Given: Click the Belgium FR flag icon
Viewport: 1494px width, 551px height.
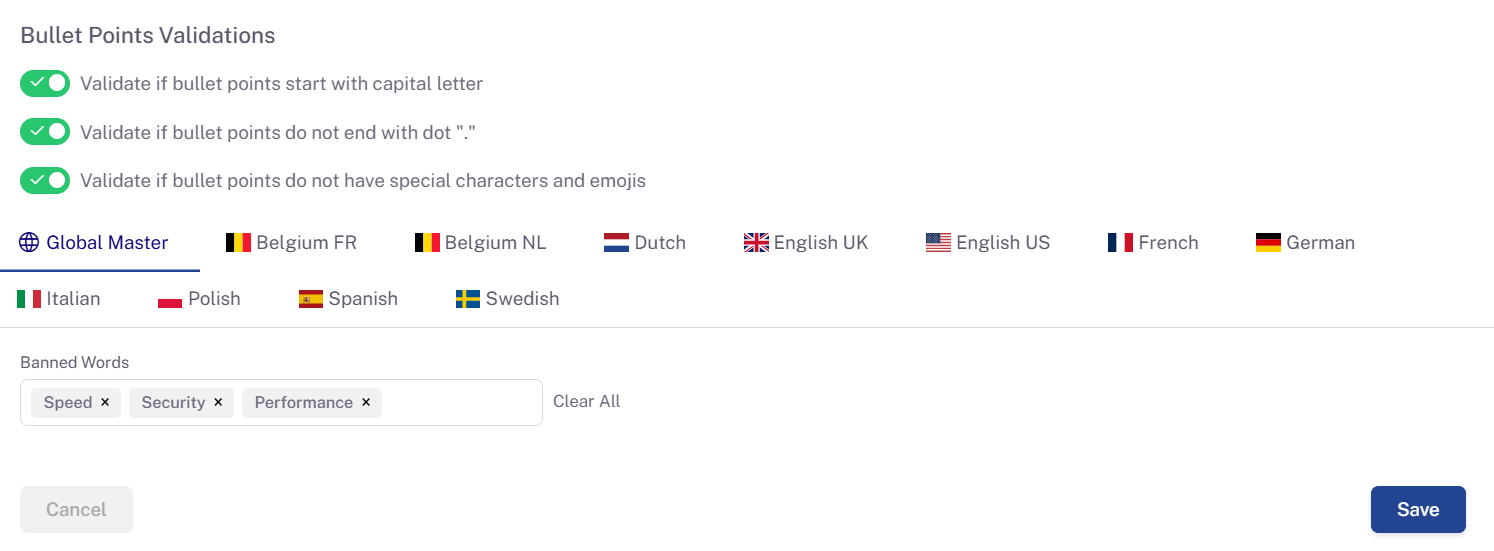Looking at the screenshot, I should [238, 242].
